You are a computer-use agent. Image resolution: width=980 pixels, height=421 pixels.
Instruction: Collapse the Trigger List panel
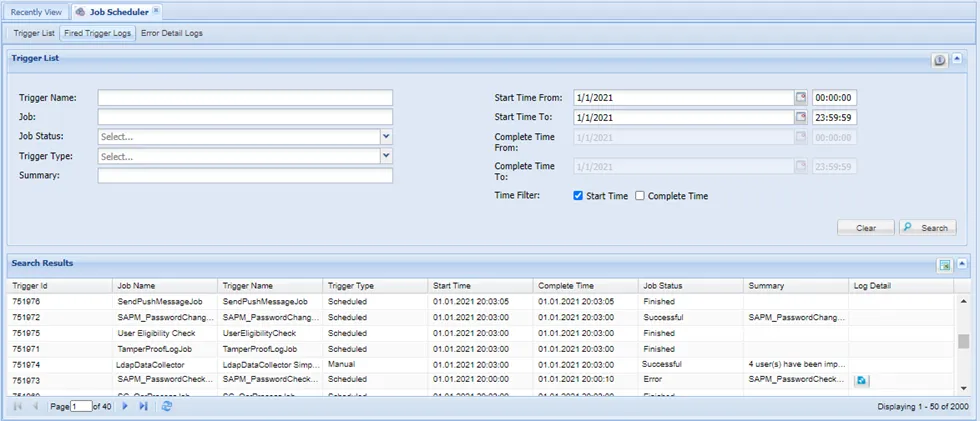[957, 60]
